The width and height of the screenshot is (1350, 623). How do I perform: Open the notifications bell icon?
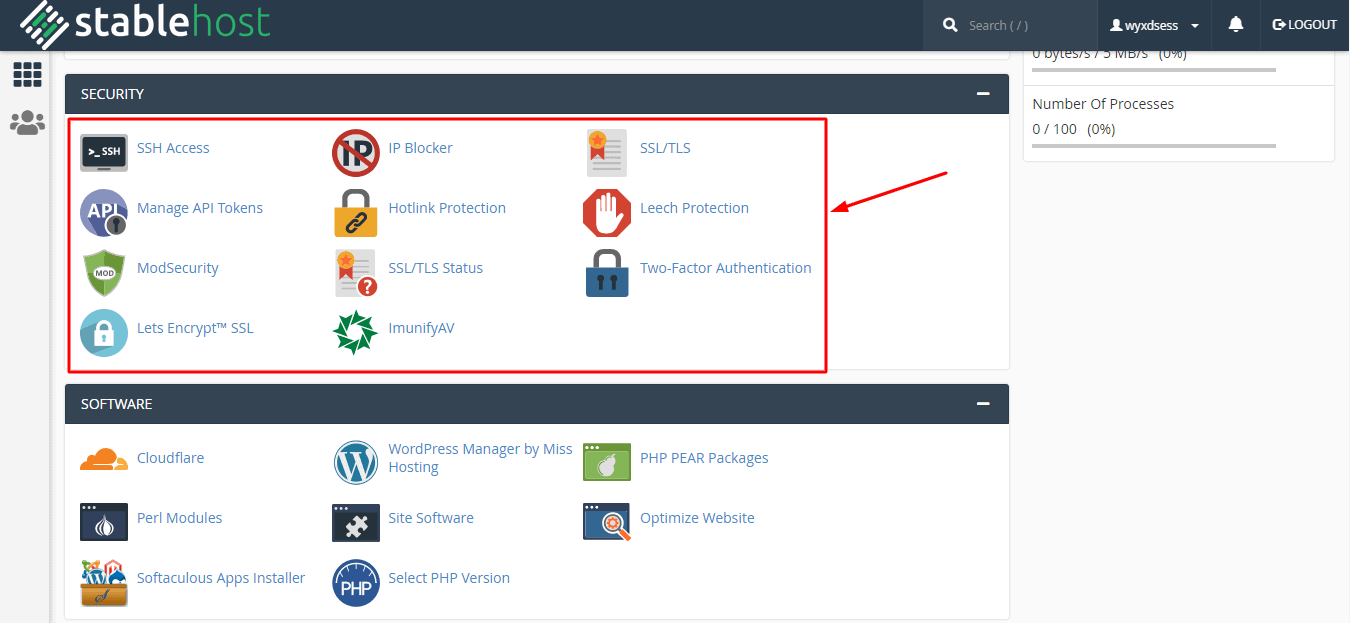pos(1236,25)
